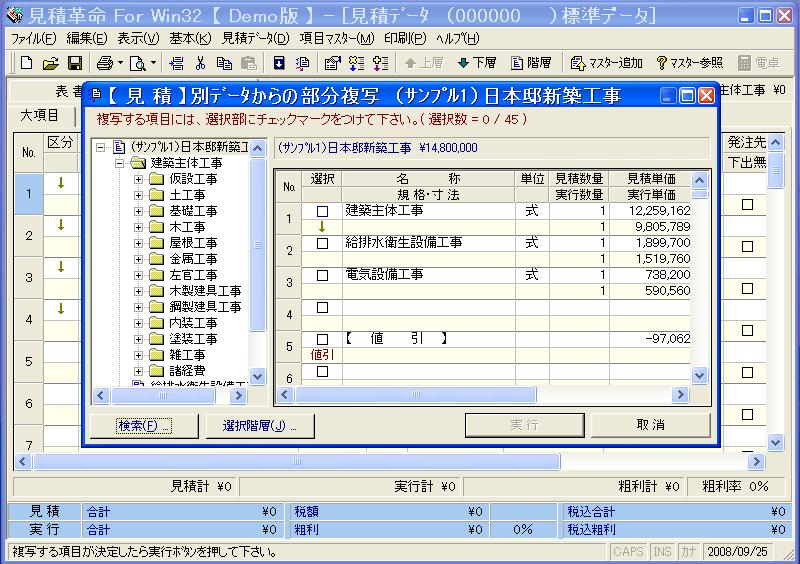Click the マスター追加 toolbar button
This screenshot has width=800, height=564.
click(606, 63)
